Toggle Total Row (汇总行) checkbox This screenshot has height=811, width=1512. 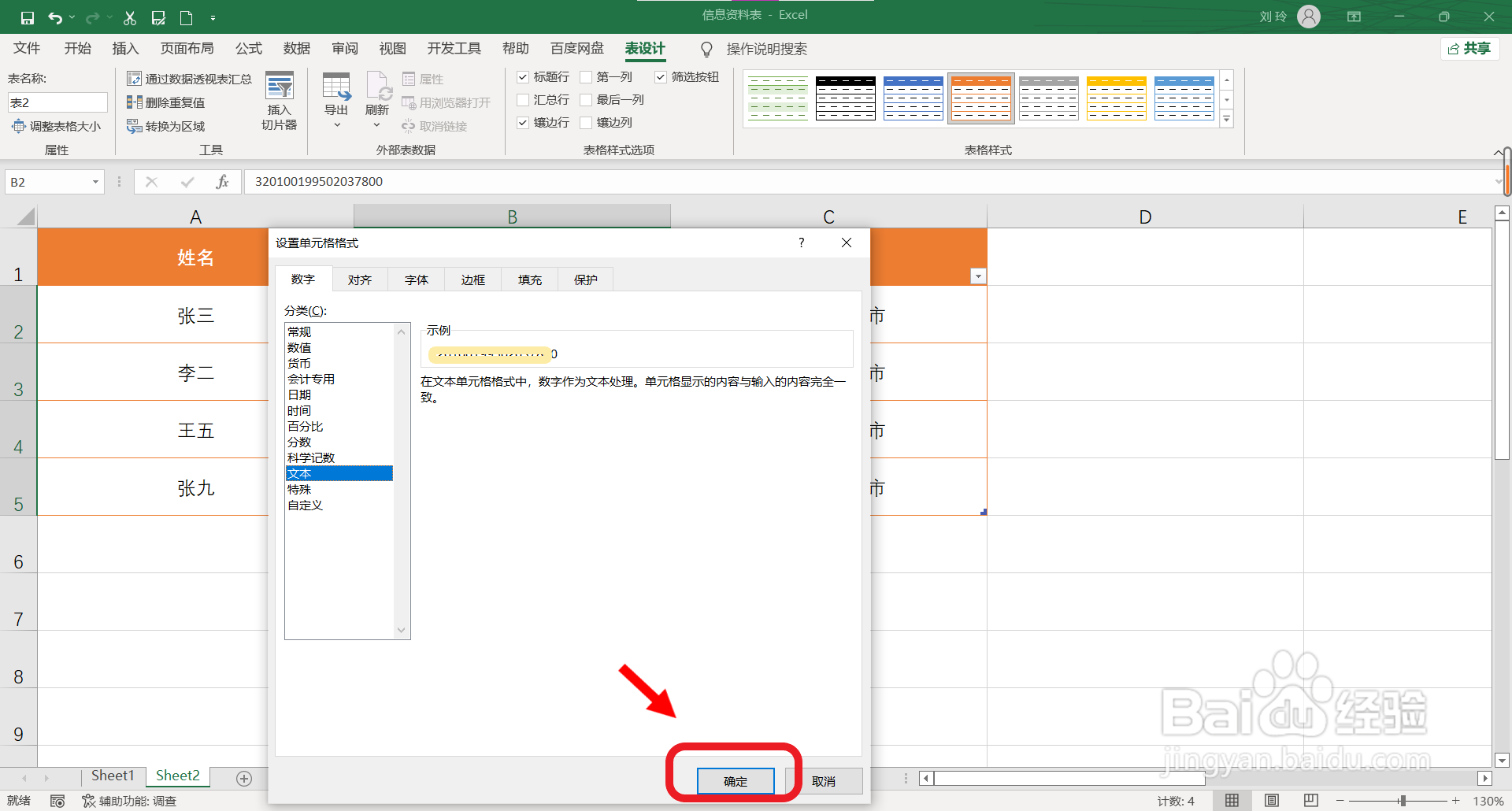coord(523,100)
